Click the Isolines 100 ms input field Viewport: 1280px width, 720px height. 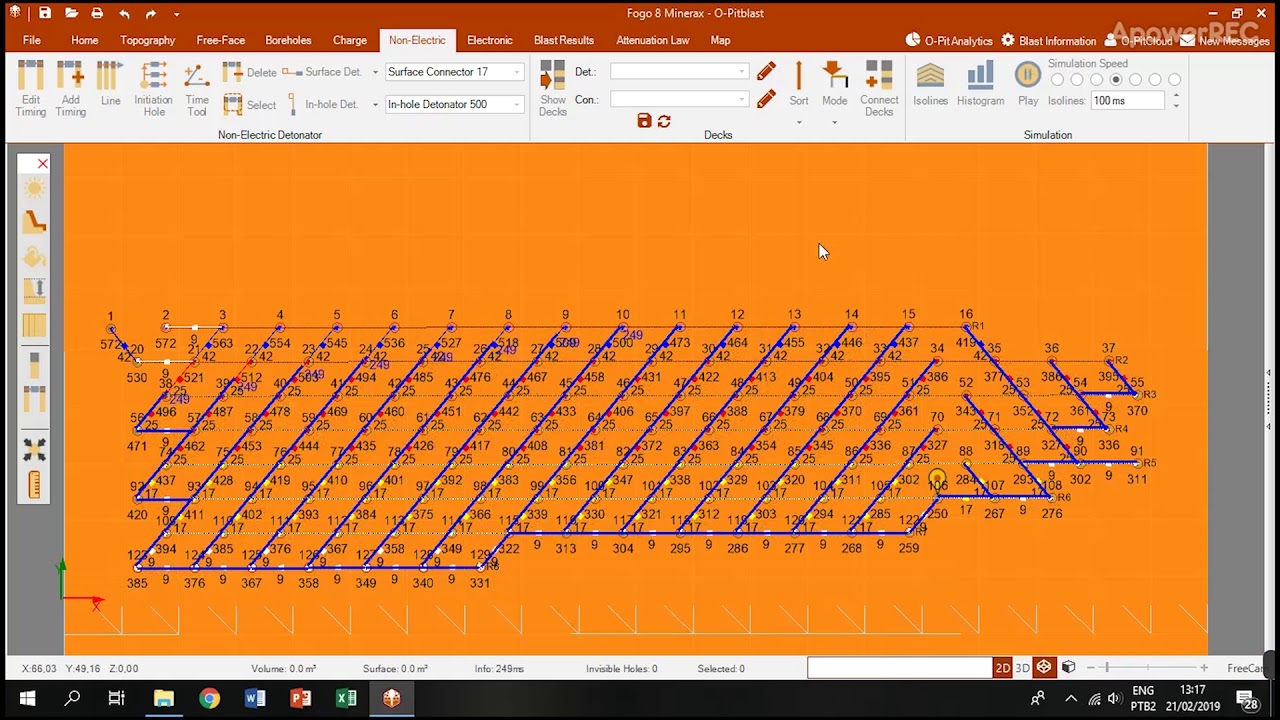tap(1127, 100)
